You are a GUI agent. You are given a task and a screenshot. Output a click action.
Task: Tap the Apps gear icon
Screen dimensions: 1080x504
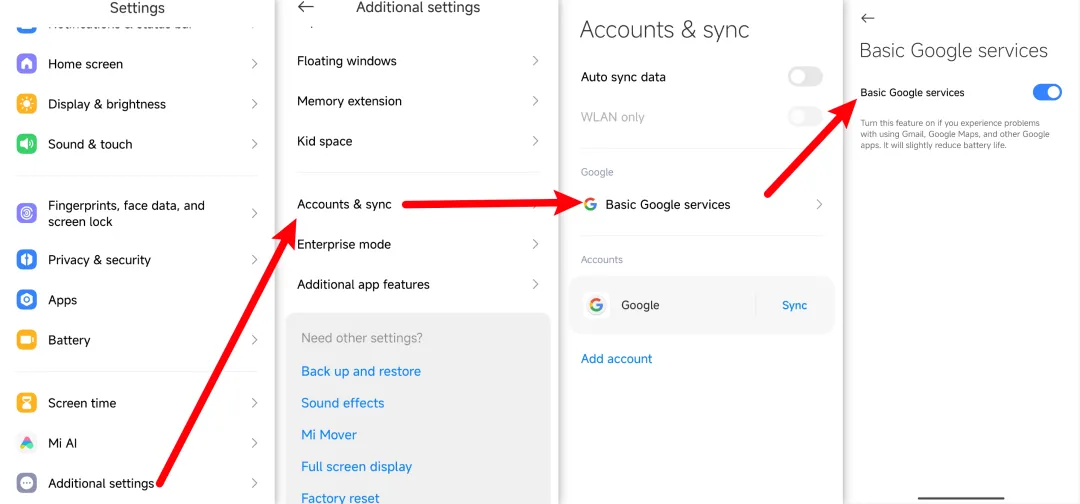click(x=27, y=300)
